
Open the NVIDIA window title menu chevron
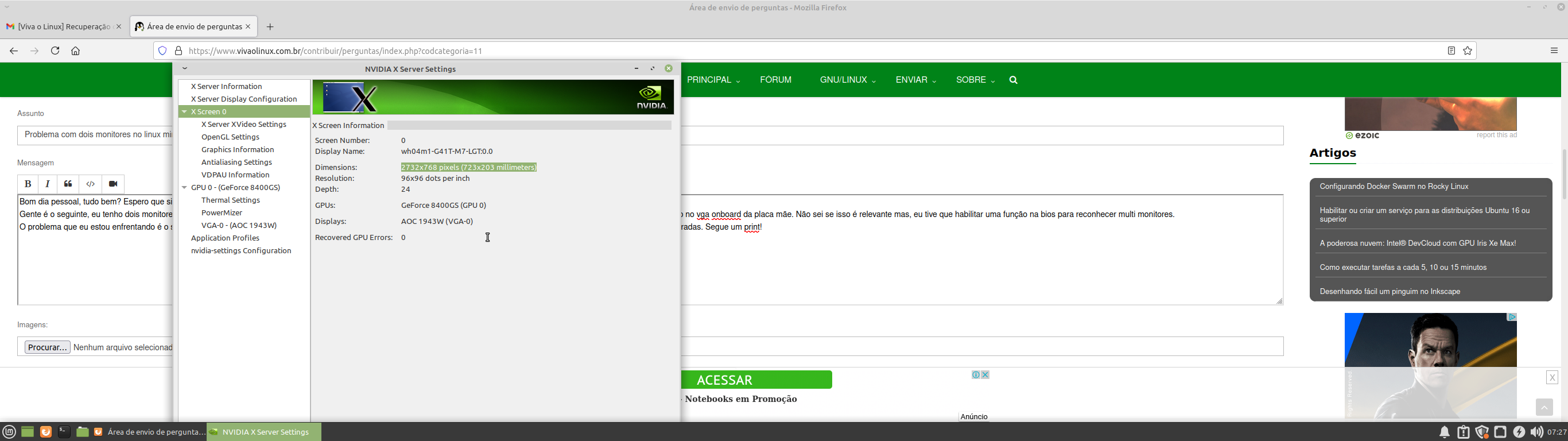pos(184,69)
